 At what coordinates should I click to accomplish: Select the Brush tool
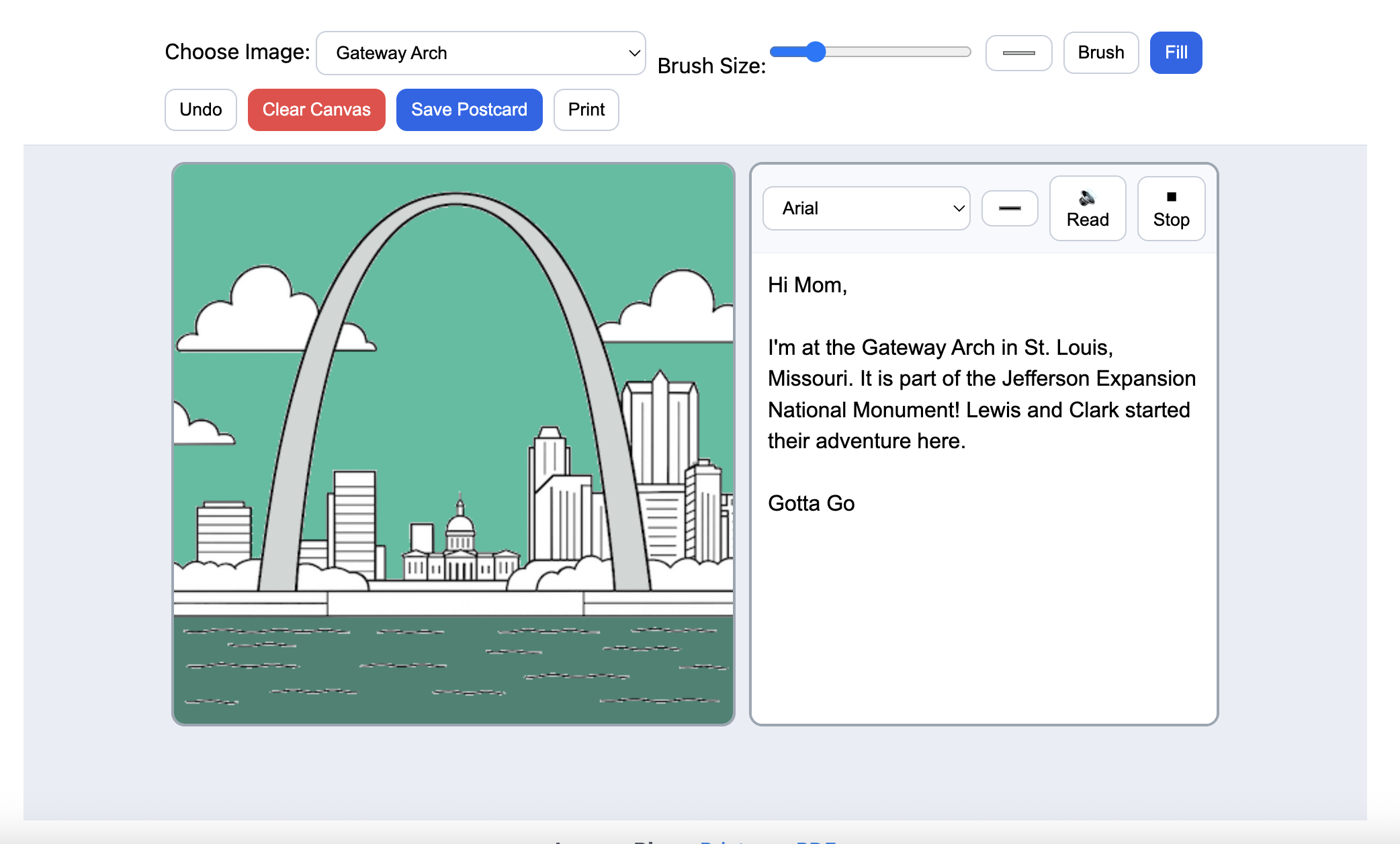point(1101,52)
